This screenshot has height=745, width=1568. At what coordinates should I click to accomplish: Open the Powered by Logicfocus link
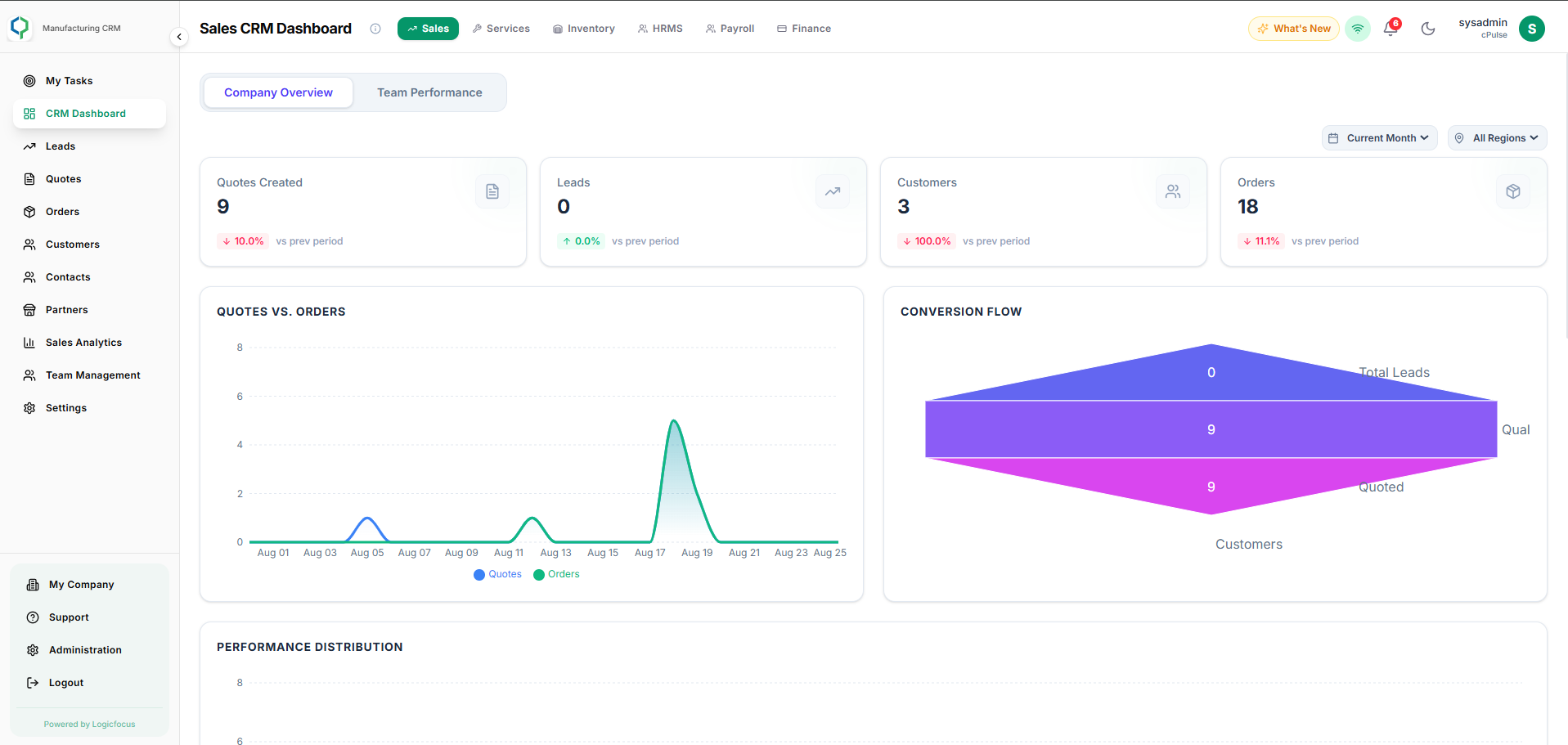point(90,725)
